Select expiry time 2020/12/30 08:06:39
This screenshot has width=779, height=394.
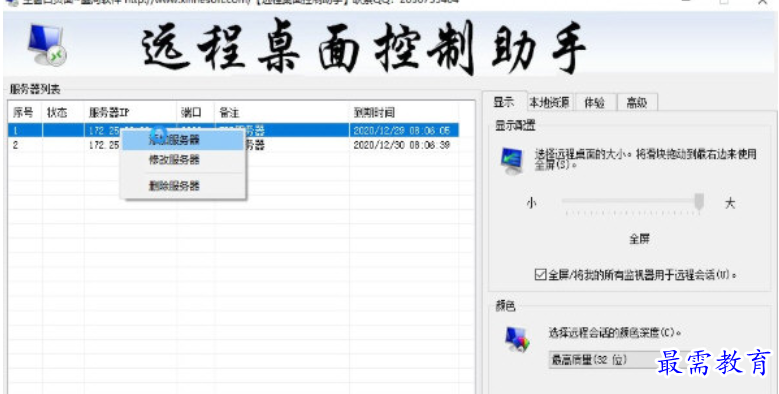coord(401,145)
